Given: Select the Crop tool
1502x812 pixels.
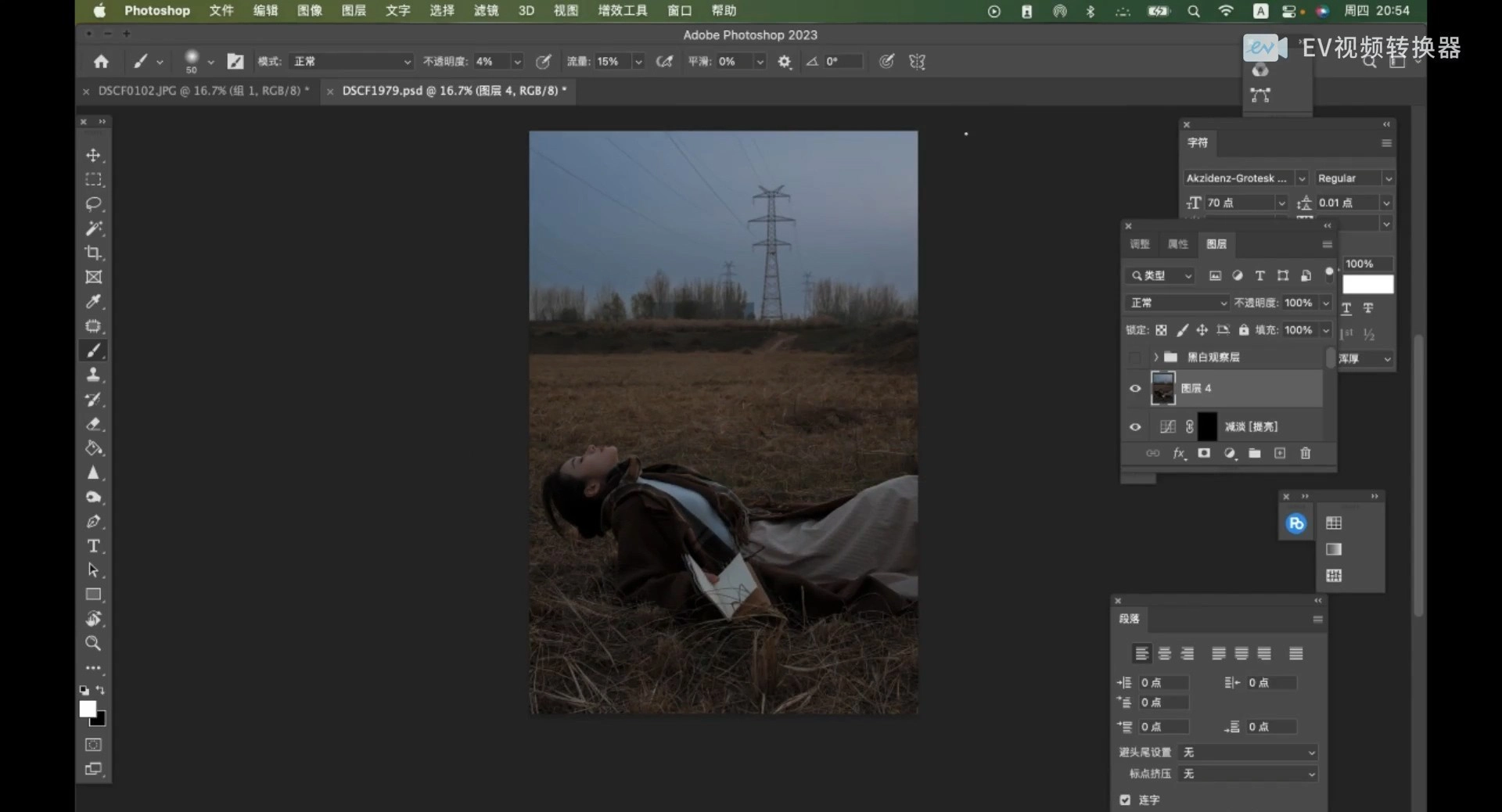Looking at the screenshot, I should coord(93,253).
